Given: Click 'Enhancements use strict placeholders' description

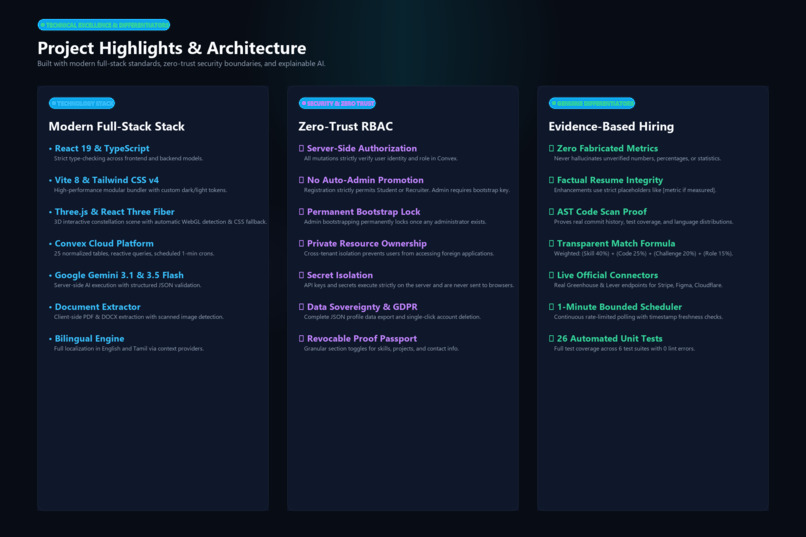Looking at the screenshot, I should click(635, 190).
